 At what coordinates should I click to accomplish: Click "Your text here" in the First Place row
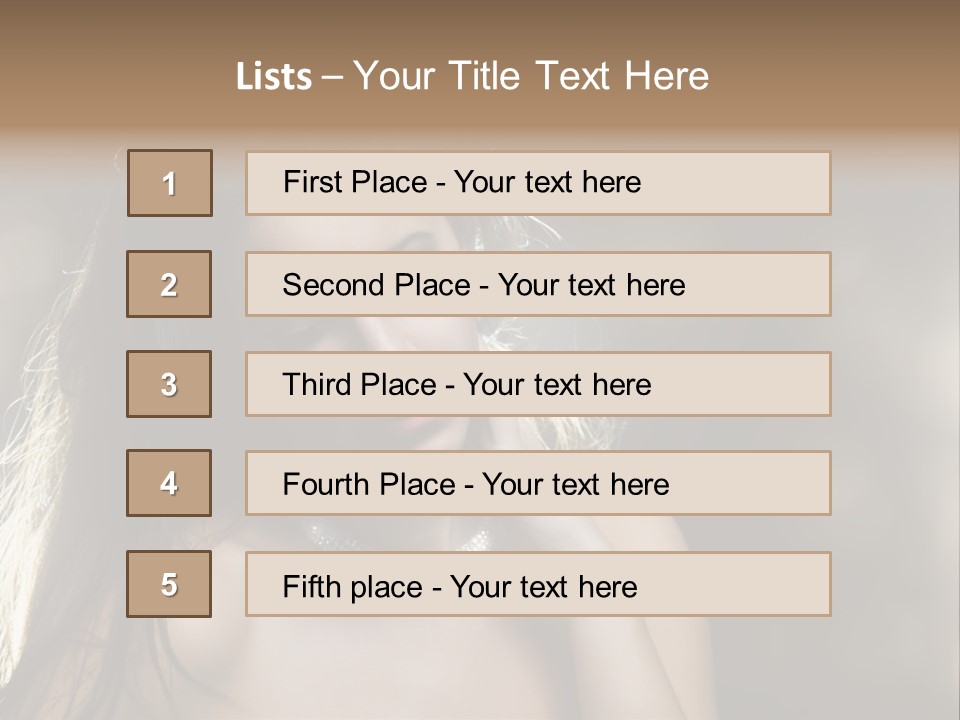pyautogui.click(x=547, y=182)
